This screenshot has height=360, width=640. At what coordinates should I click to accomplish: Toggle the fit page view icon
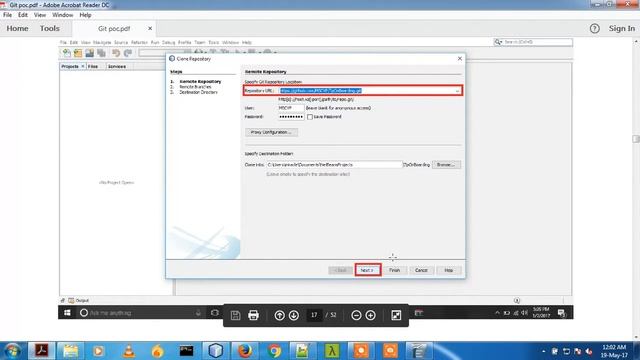[396, 315]
